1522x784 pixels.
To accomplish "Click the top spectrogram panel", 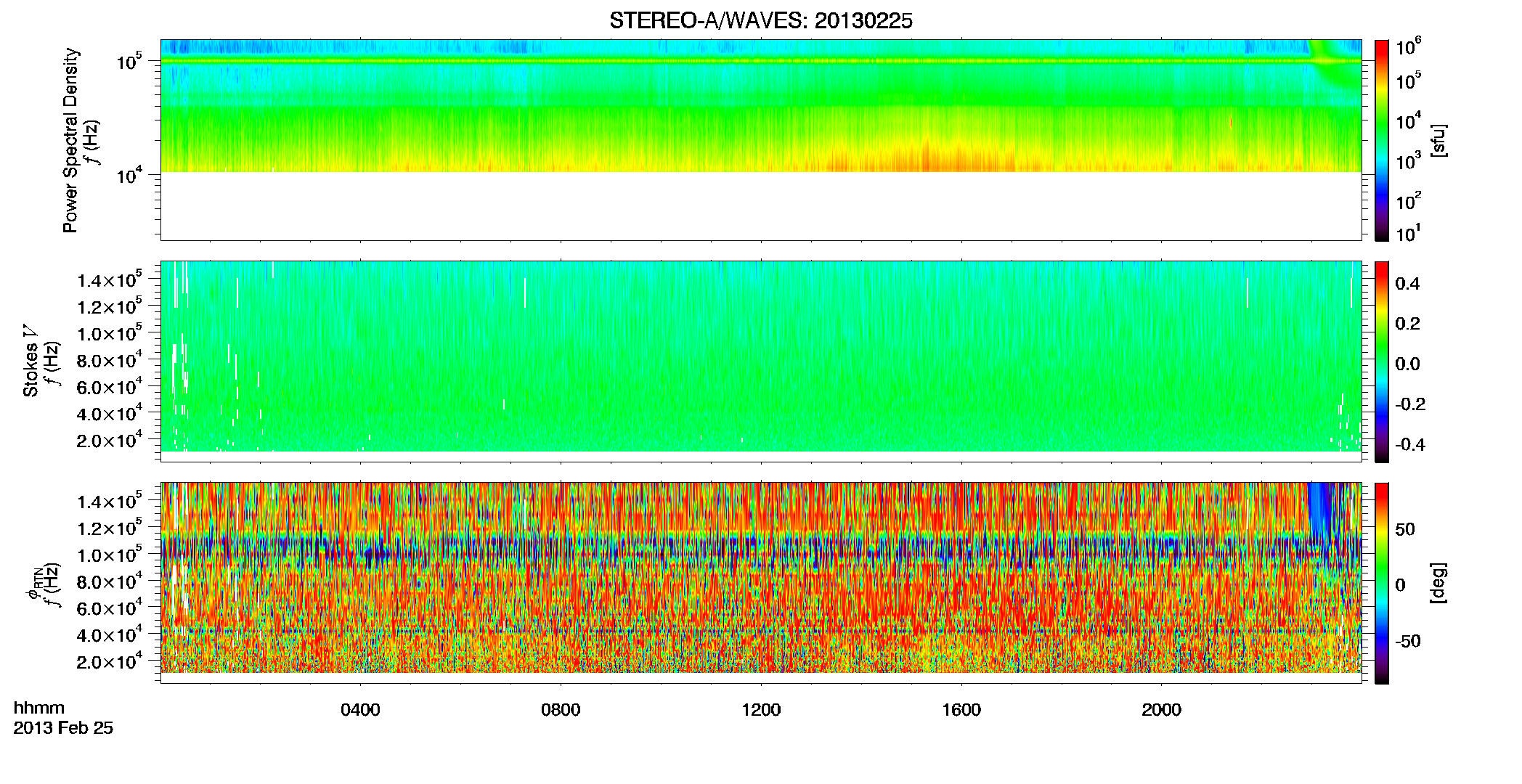I will point(761,140).
